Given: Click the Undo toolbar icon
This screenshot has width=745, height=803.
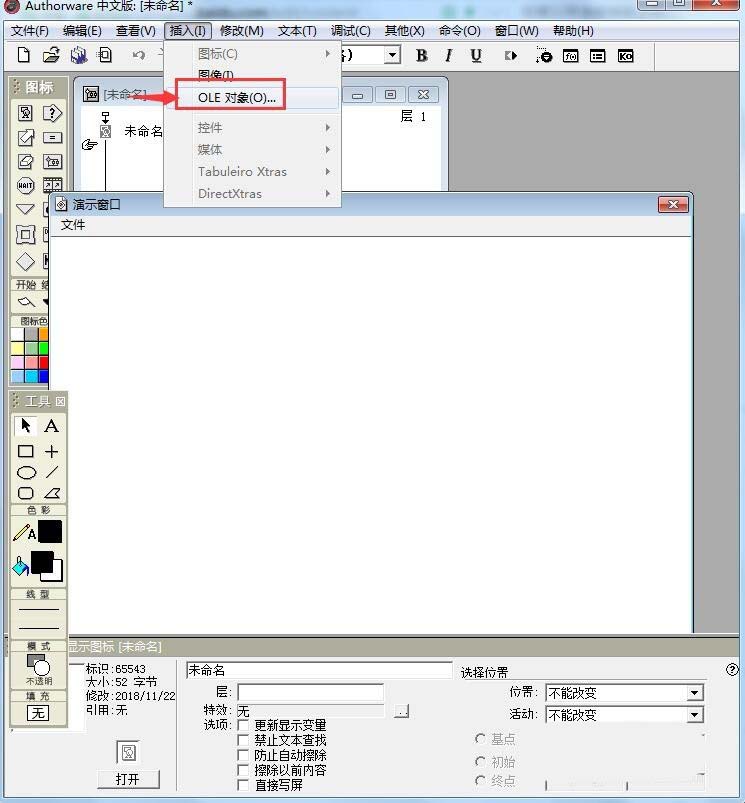Looking at the screenshot, I should click(x=139, y=55).
